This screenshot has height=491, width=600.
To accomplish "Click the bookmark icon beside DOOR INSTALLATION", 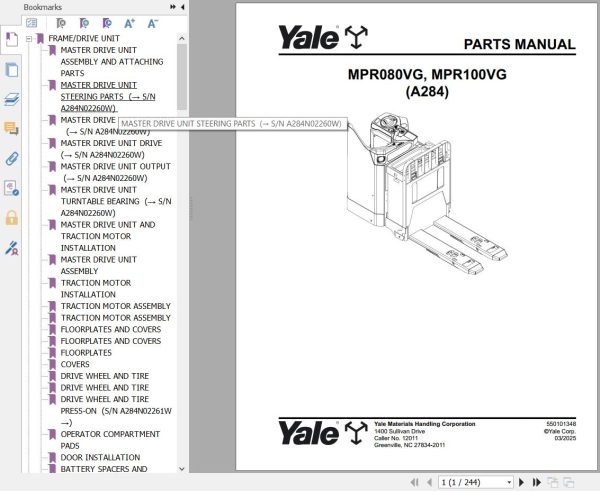I will pos(52,457).
